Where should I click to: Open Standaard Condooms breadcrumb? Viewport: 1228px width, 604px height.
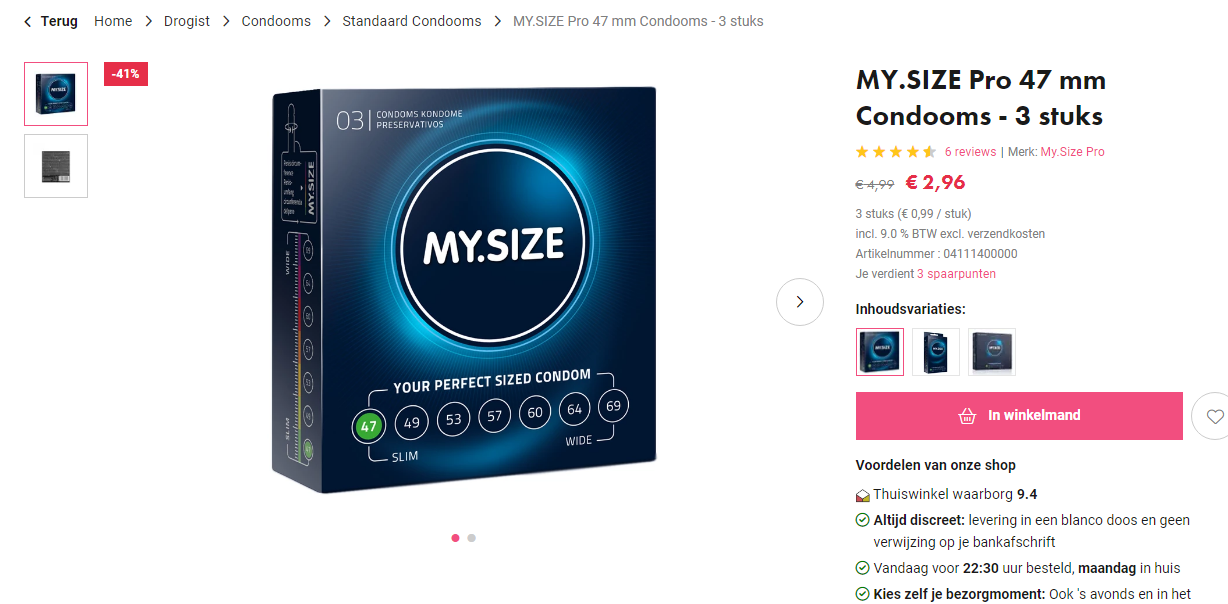click(412, 21)
